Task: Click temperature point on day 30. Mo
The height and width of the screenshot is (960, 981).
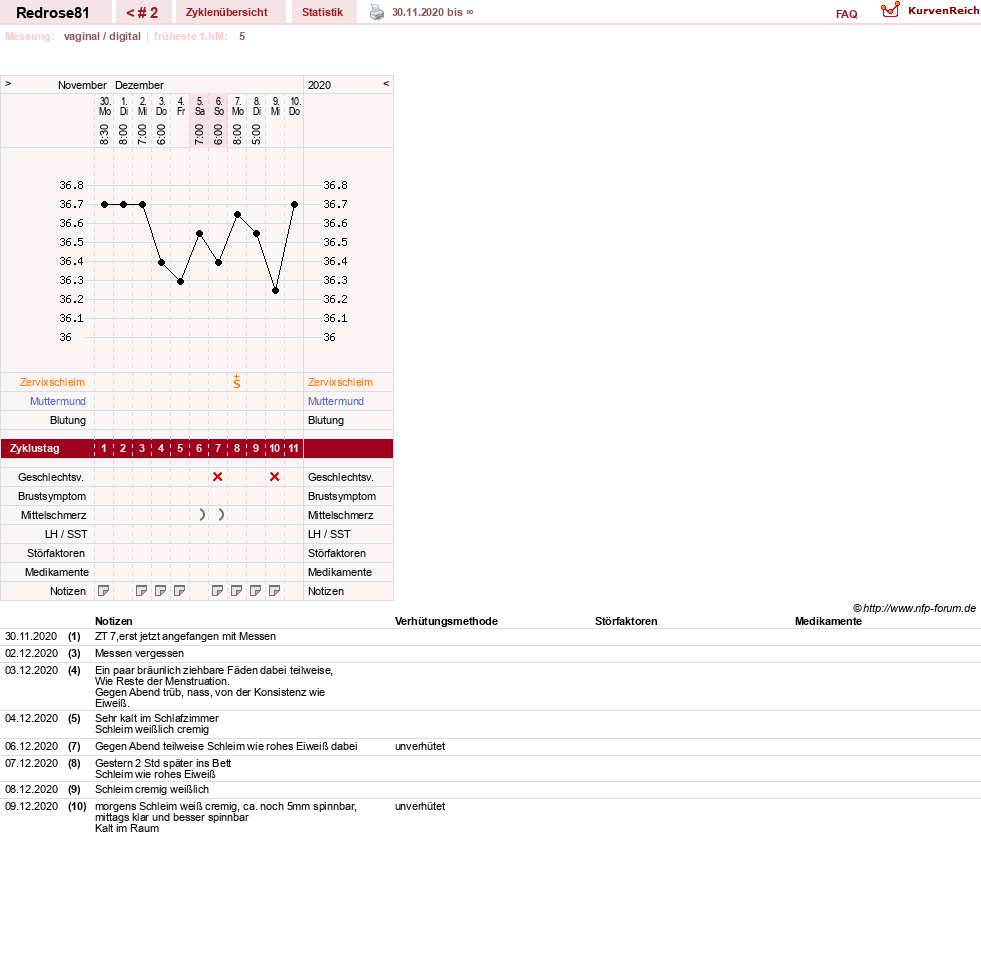Action: [x=104, y=205]
